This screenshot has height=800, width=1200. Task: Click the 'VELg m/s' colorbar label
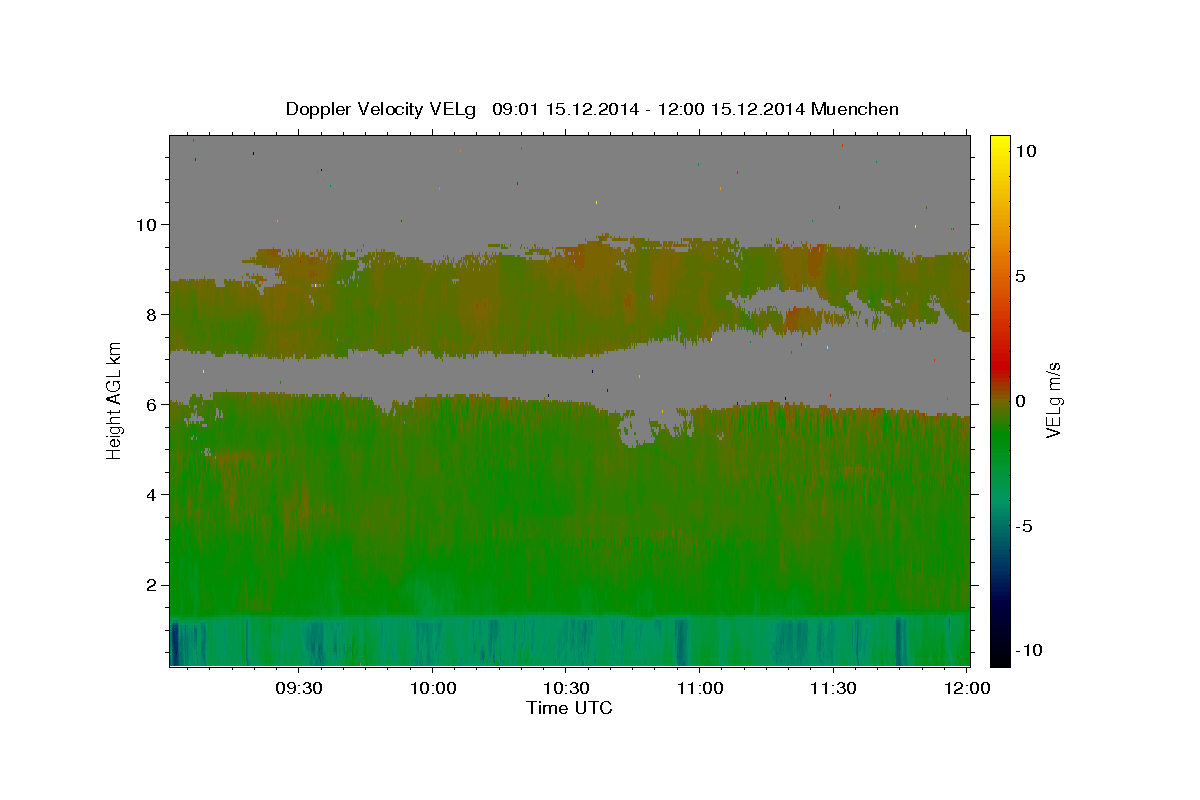click(x=1054, y=400)
